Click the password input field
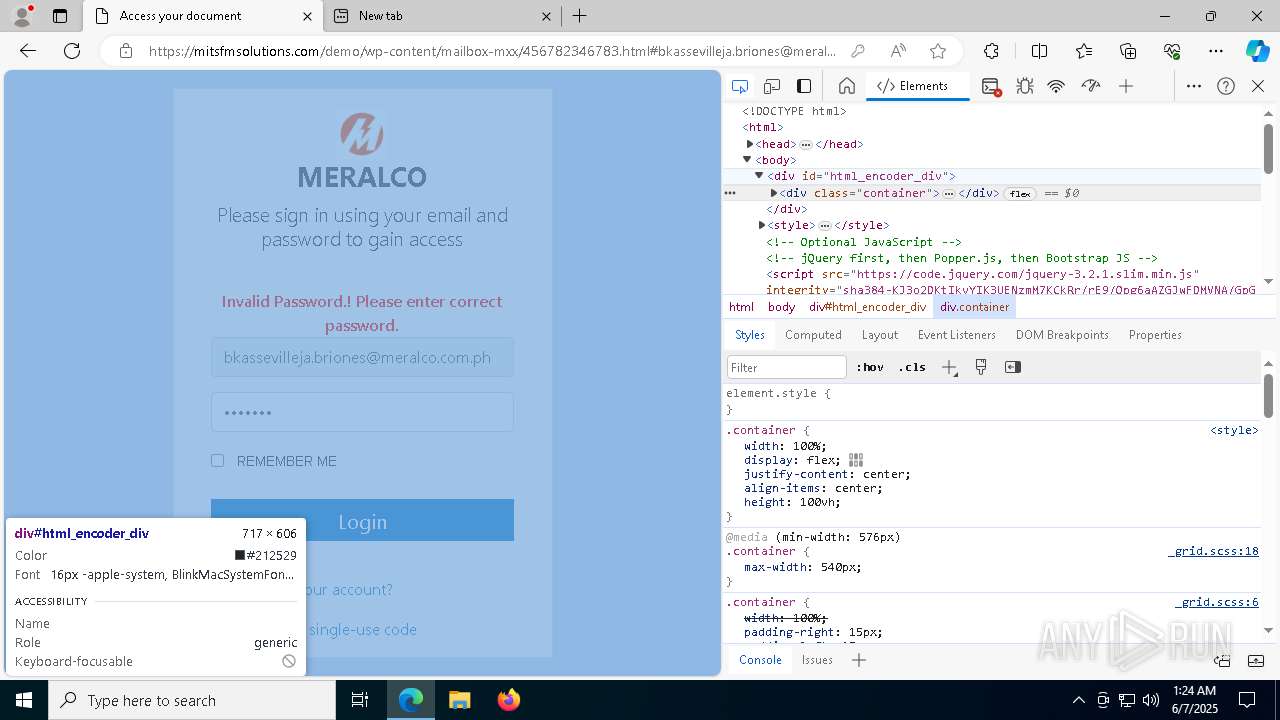Image resolution: width=1280 pixels, height=720 pixels. [x=362, y=412]
